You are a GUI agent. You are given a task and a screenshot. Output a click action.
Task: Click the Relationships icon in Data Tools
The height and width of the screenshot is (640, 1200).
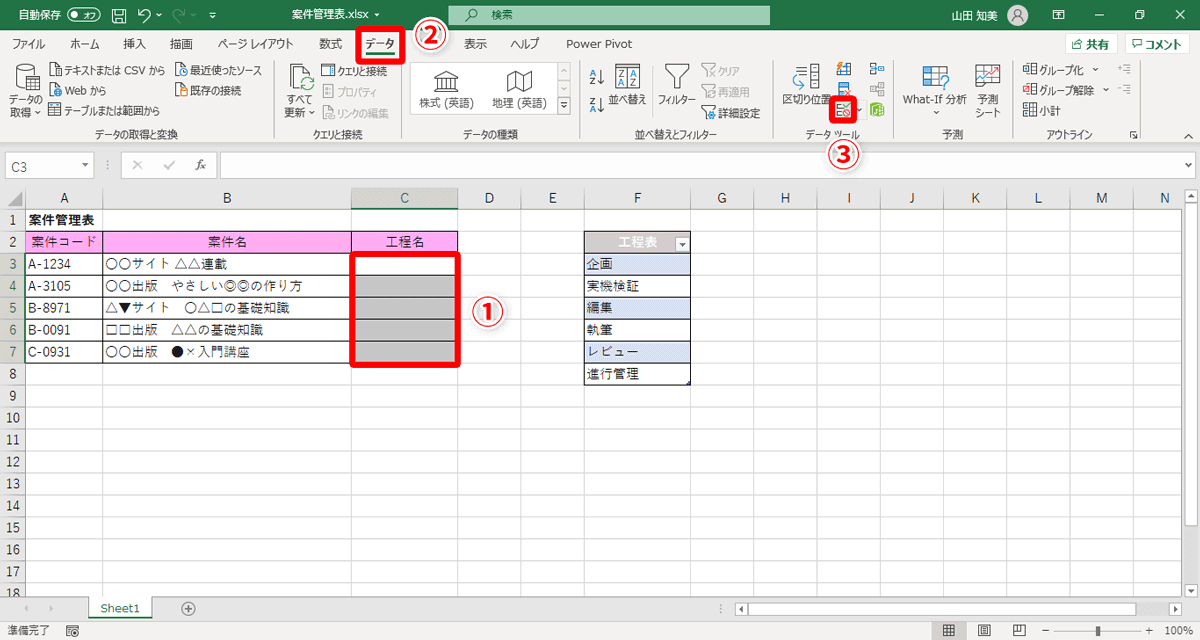[x=877, y=89]
